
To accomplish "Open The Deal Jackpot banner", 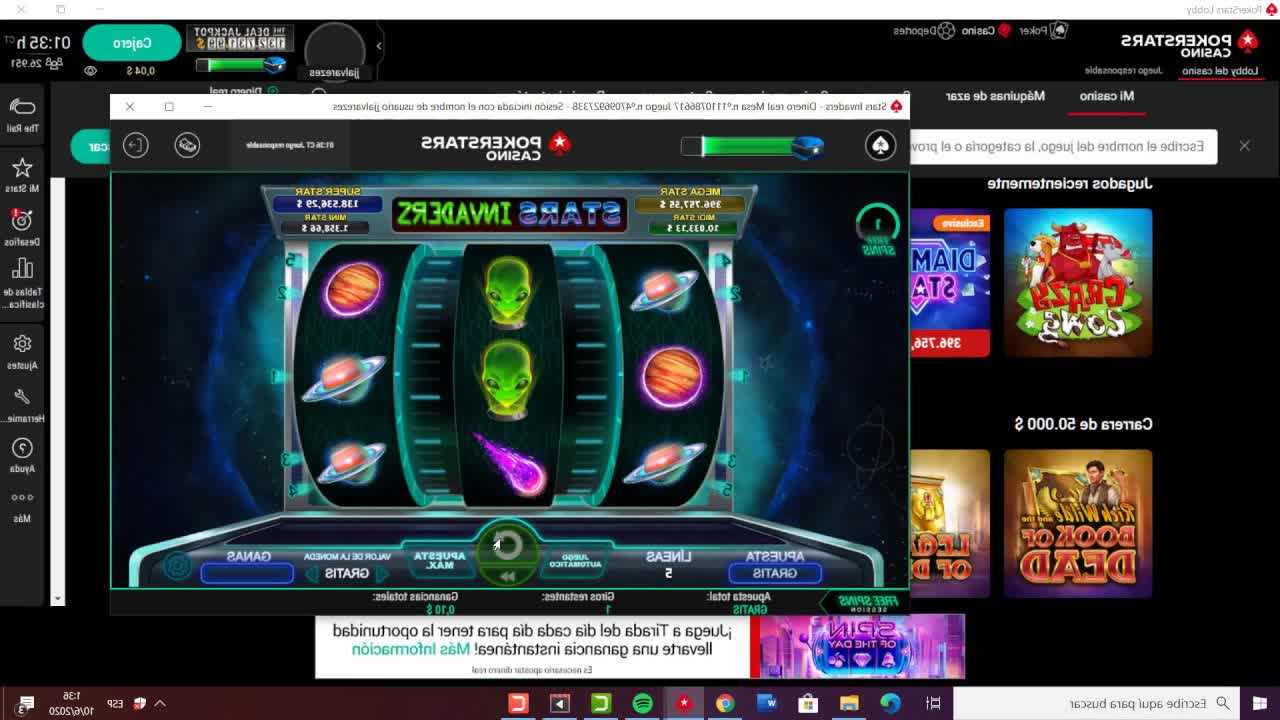I will pyautogui.click(x=241, y=39).
